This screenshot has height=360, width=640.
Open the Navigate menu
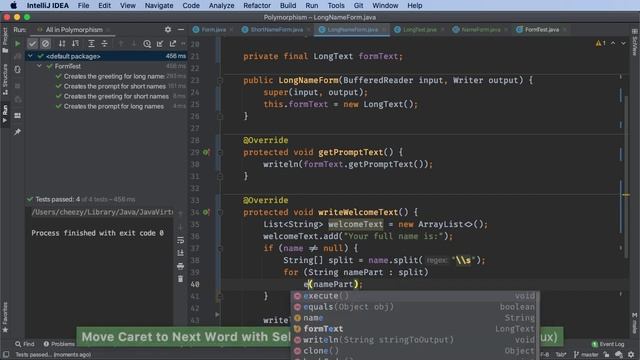pos(159,5)
